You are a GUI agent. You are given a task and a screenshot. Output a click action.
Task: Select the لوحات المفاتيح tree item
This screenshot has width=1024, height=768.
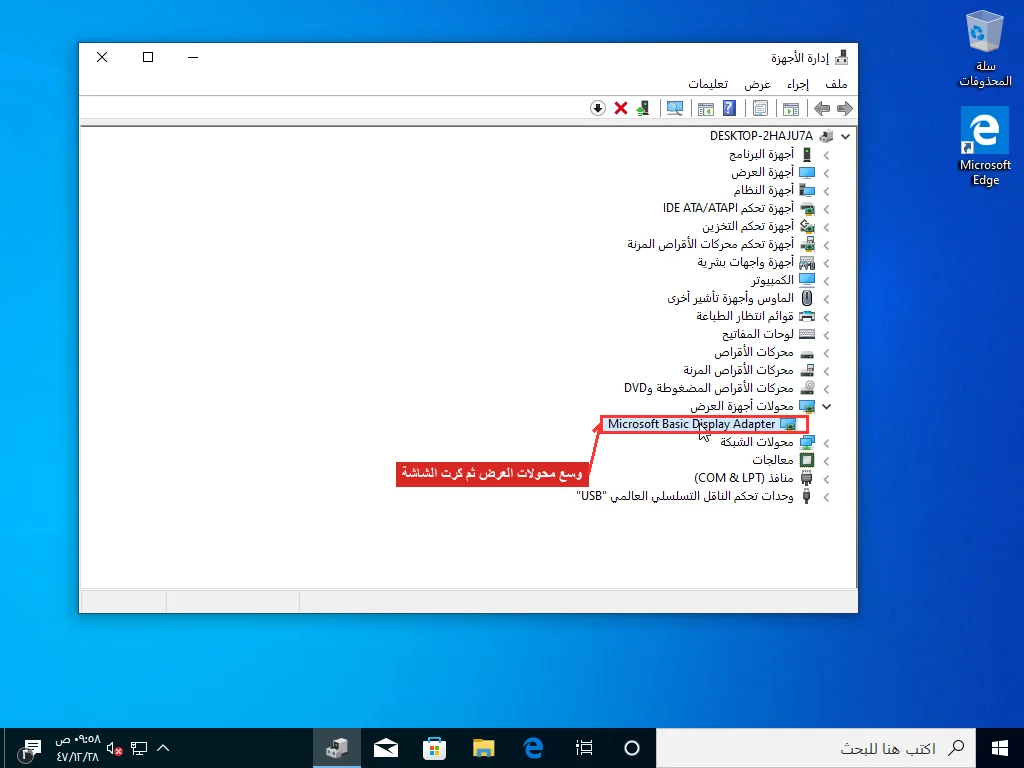pyautogui.click(x=758, y=334)
